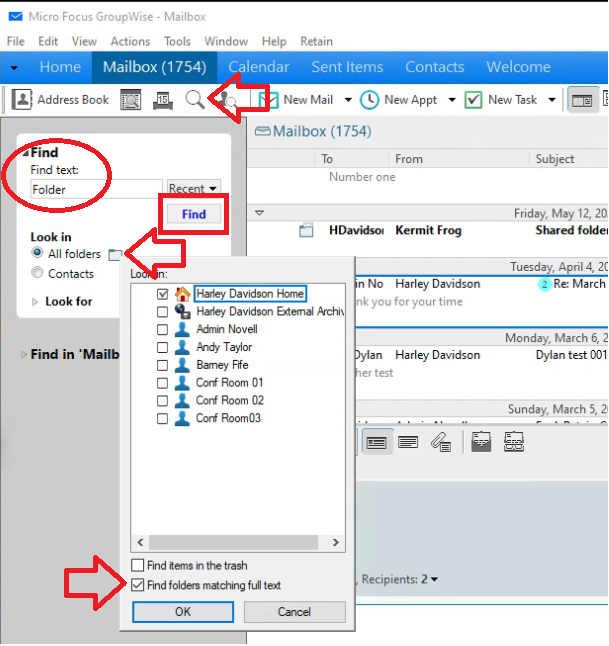Click the Andy Taylor user icon
The height and width of the screenshot is (646, 609).
(x=182, y=347)
